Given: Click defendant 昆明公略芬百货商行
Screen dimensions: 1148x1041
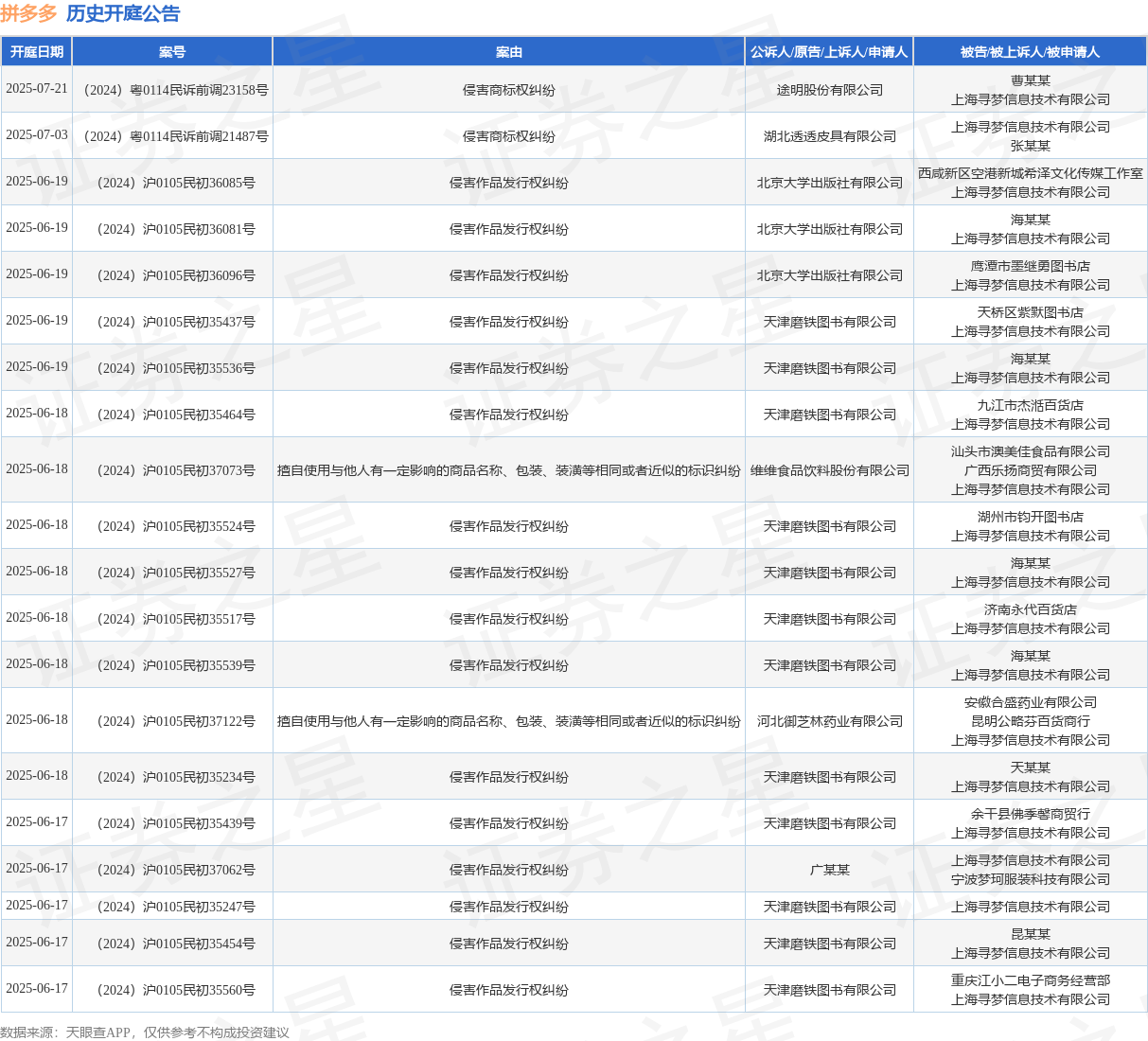Looking at the screenshot, I should [1031, 721].
